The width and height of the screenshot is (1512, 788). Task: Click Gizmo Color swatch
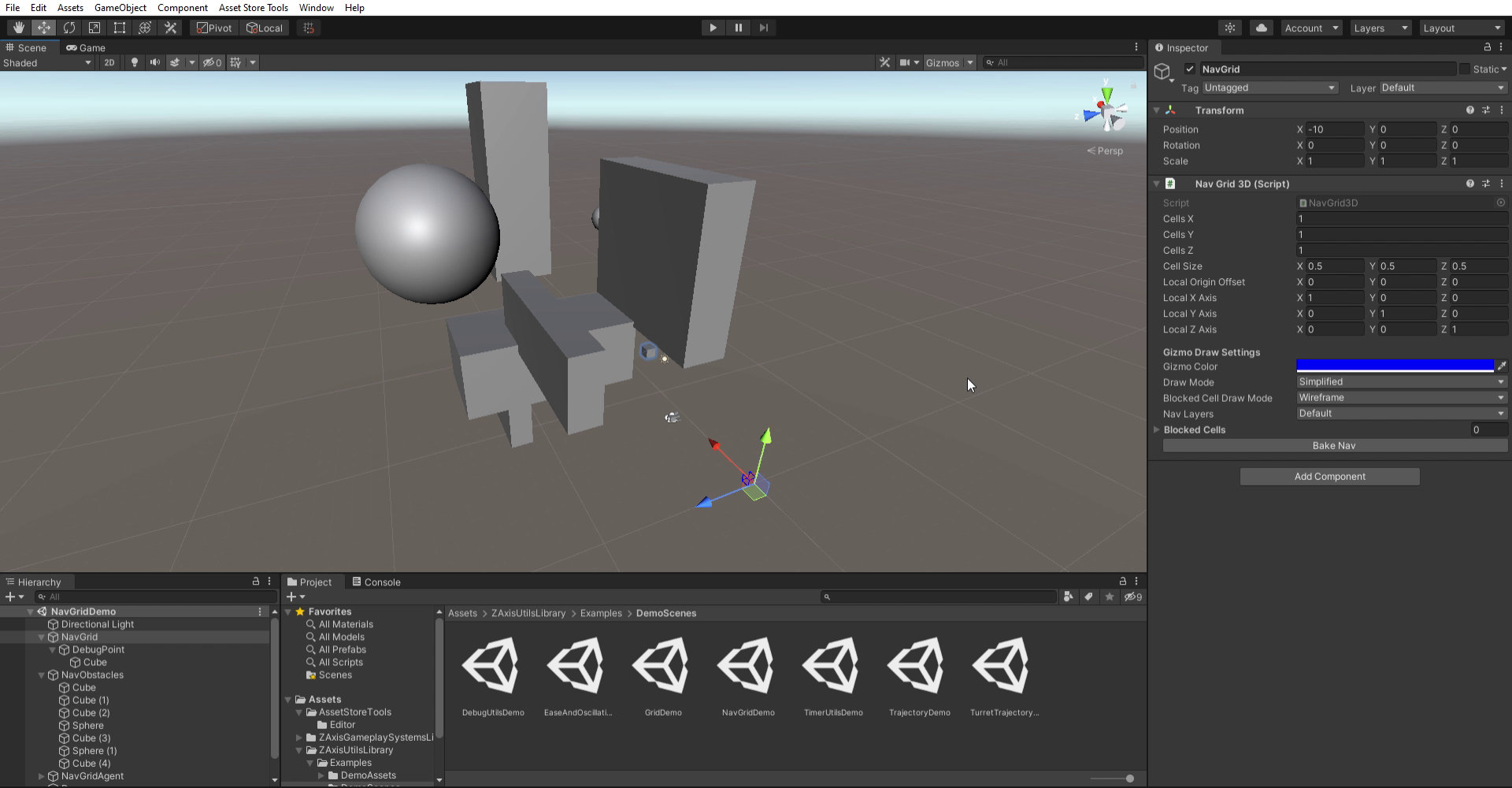point(1395,366)
